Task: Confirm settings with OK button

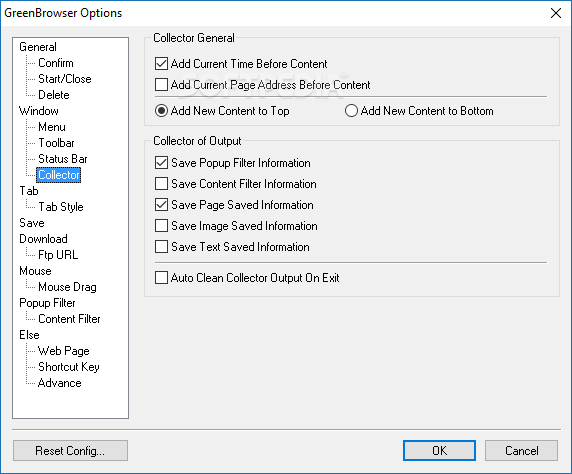Action: (439, 451)
